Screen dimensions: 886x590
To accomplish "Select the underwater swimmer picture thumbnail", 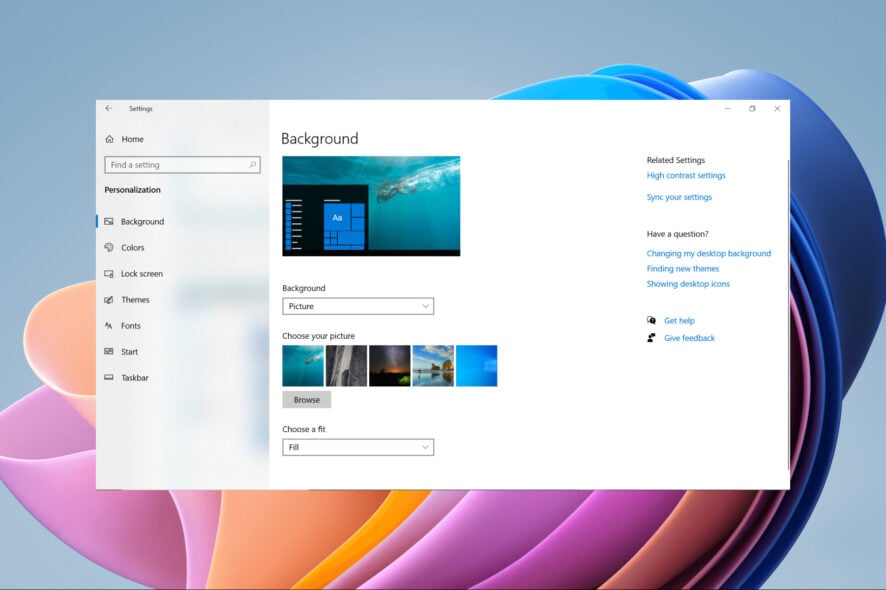I will point(303,366).
